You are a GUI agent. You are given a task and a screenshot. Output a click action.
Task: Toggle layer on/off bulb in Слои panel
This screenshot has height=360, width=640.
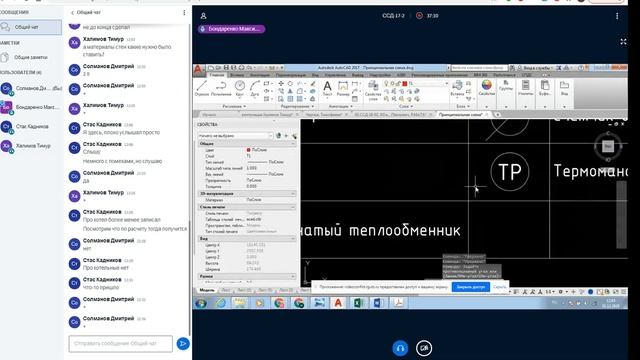coord(386,84)
